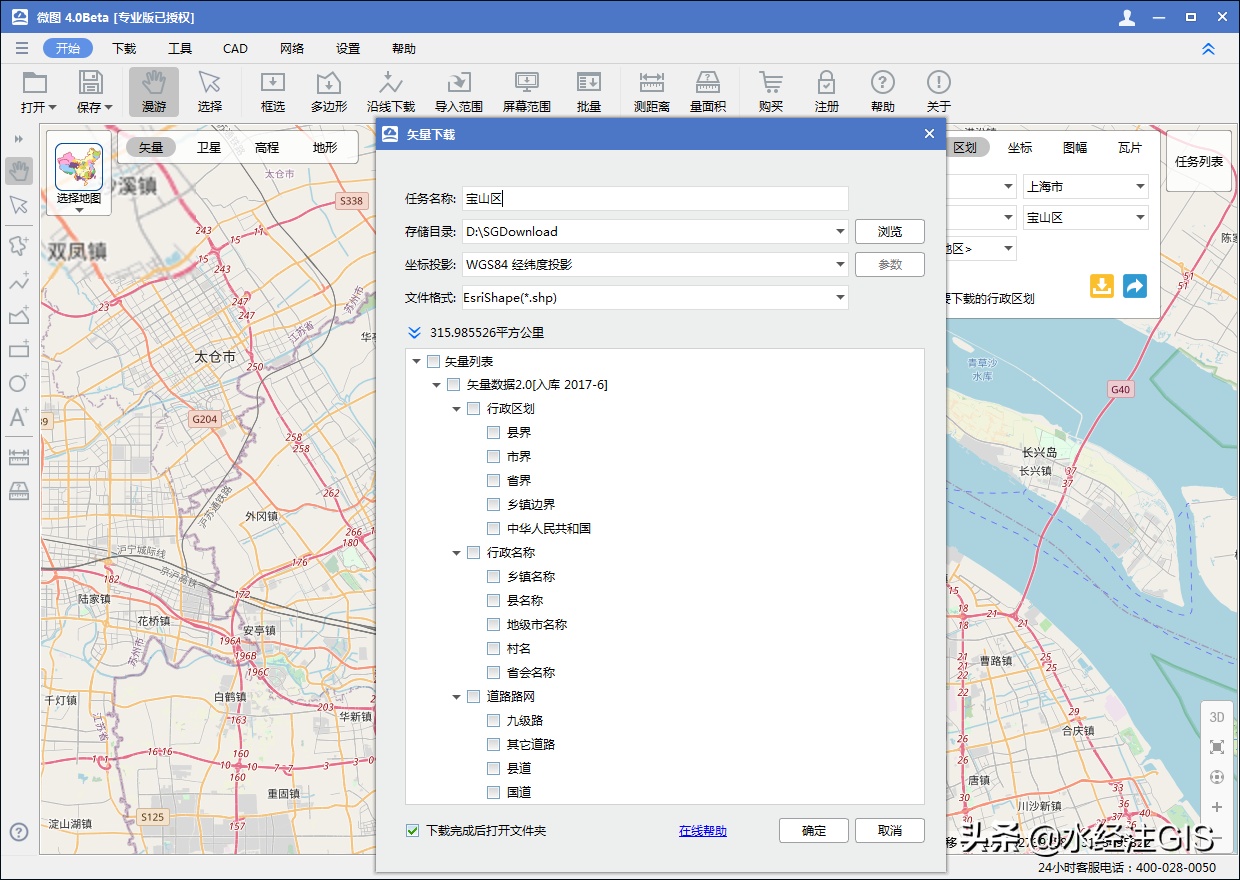Collapse the 行政区划 tree node
This screenshot has height=880, width=1240.
coord(457,409)
